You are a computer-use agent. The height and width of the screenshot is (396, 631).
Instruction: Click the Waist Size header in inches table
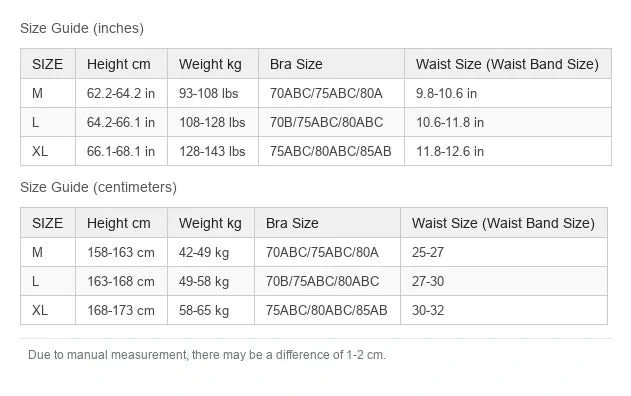pyautogui.click(x=508, y=64)
